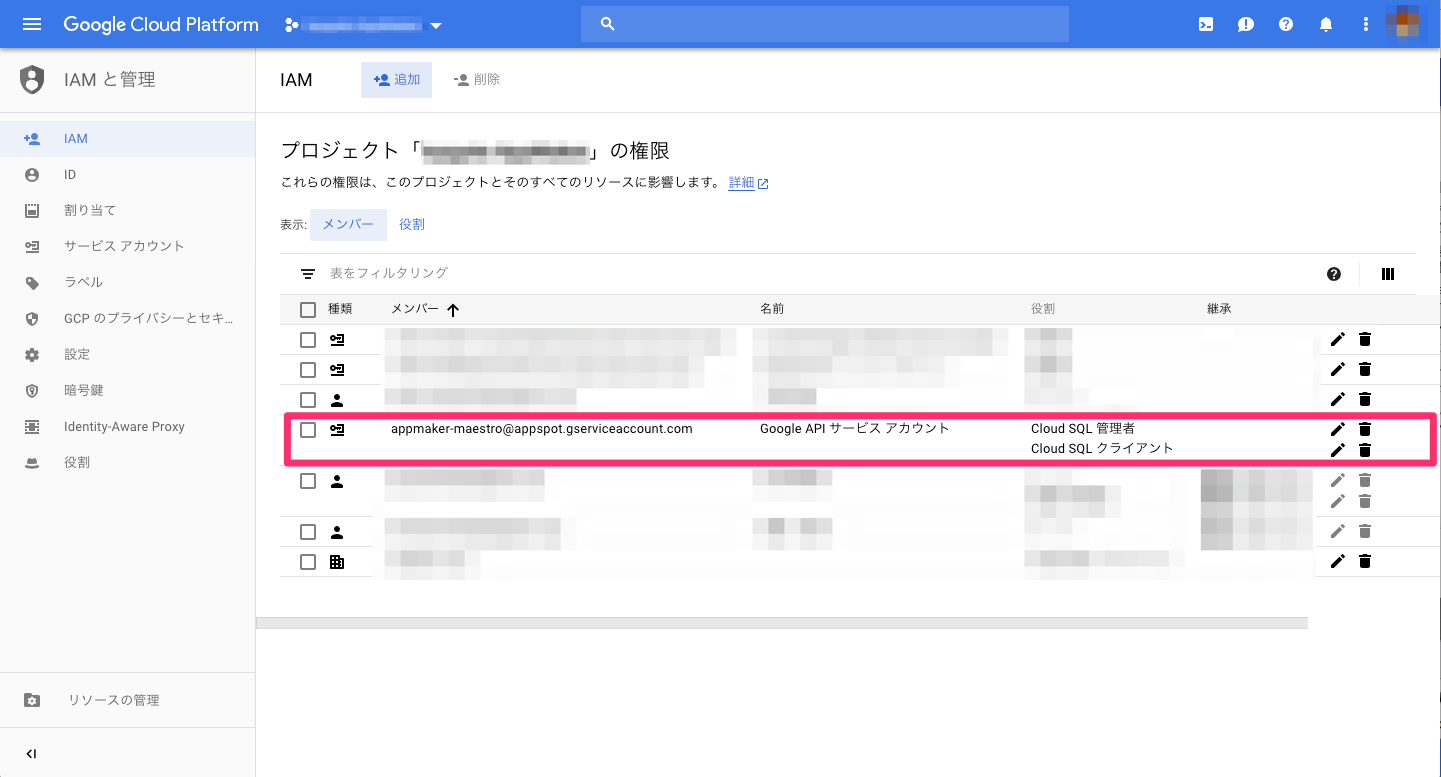The width and height of the screenshot is (1441, 777).
Task: Open the three-dot utilities menu in the header
Action: click(x=1366, y=25)
